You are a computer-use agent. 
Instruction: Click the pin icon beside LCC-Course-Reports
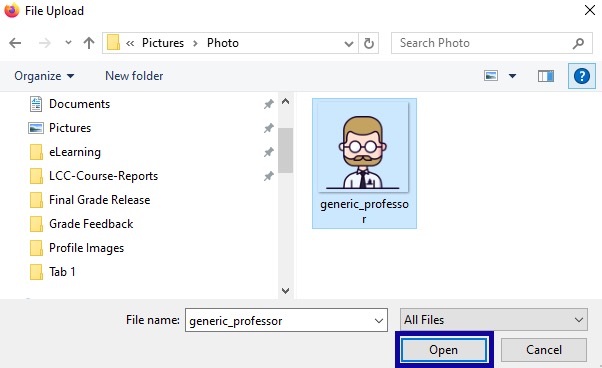tap(268, 176)
